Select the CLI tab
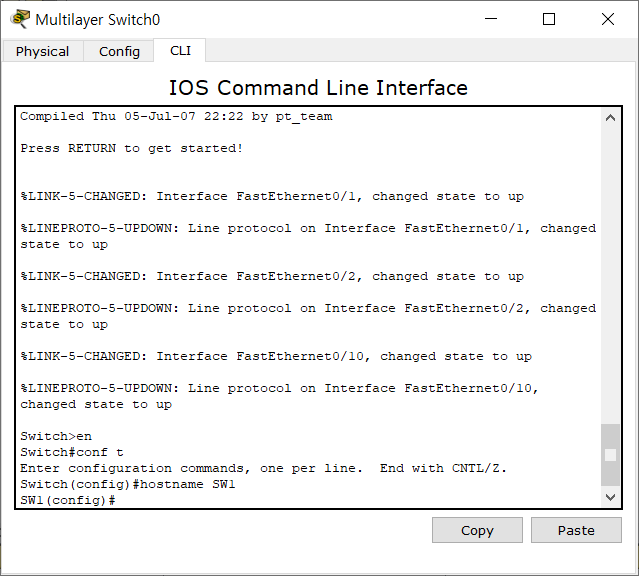This screenshot has width=639, height=576. 180,51
